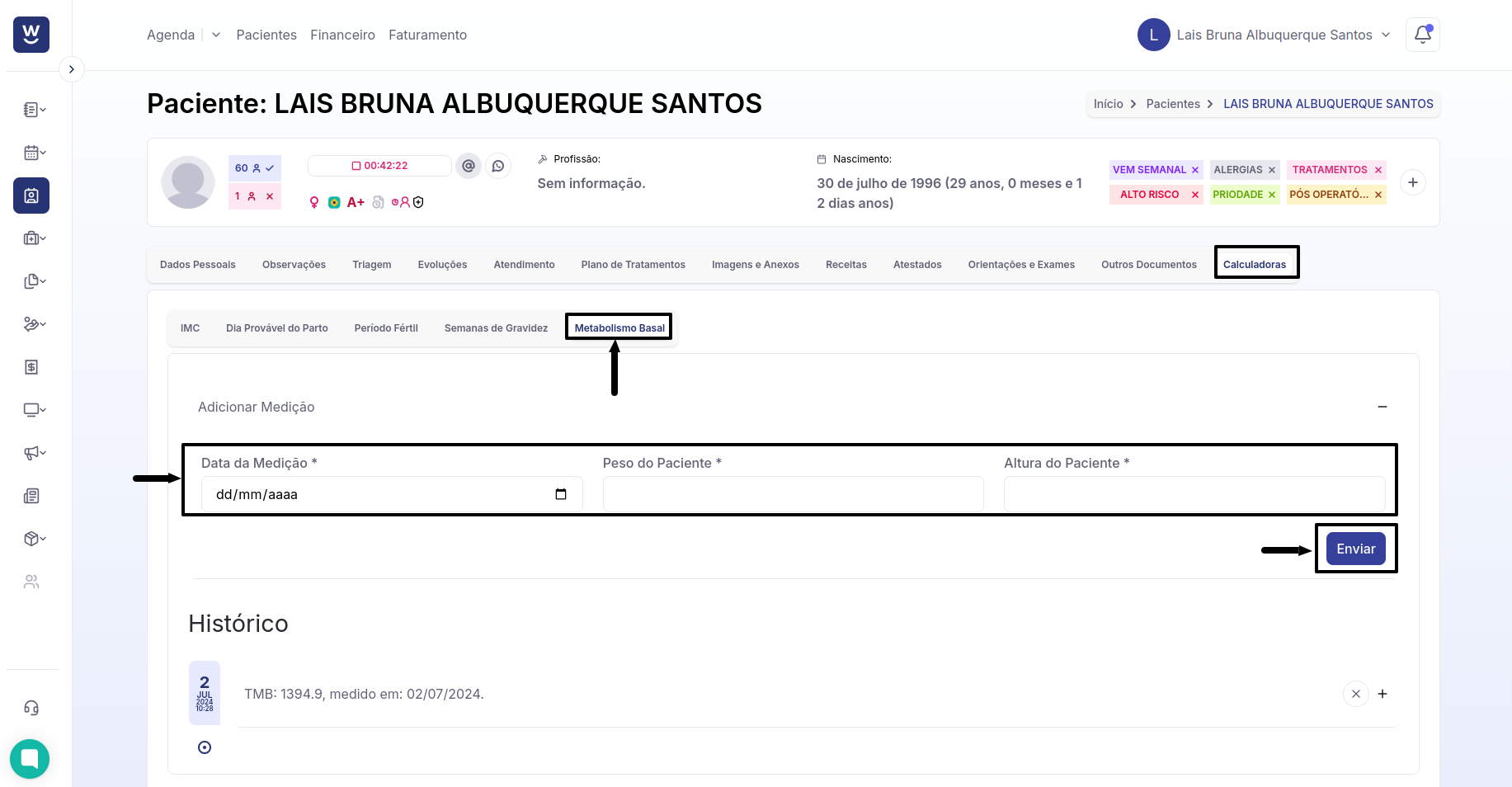The width and height of the screenshot is (1512, 787).
Task: Click the dollar sign financial sidebar icon
Action: tap(31, 367)
